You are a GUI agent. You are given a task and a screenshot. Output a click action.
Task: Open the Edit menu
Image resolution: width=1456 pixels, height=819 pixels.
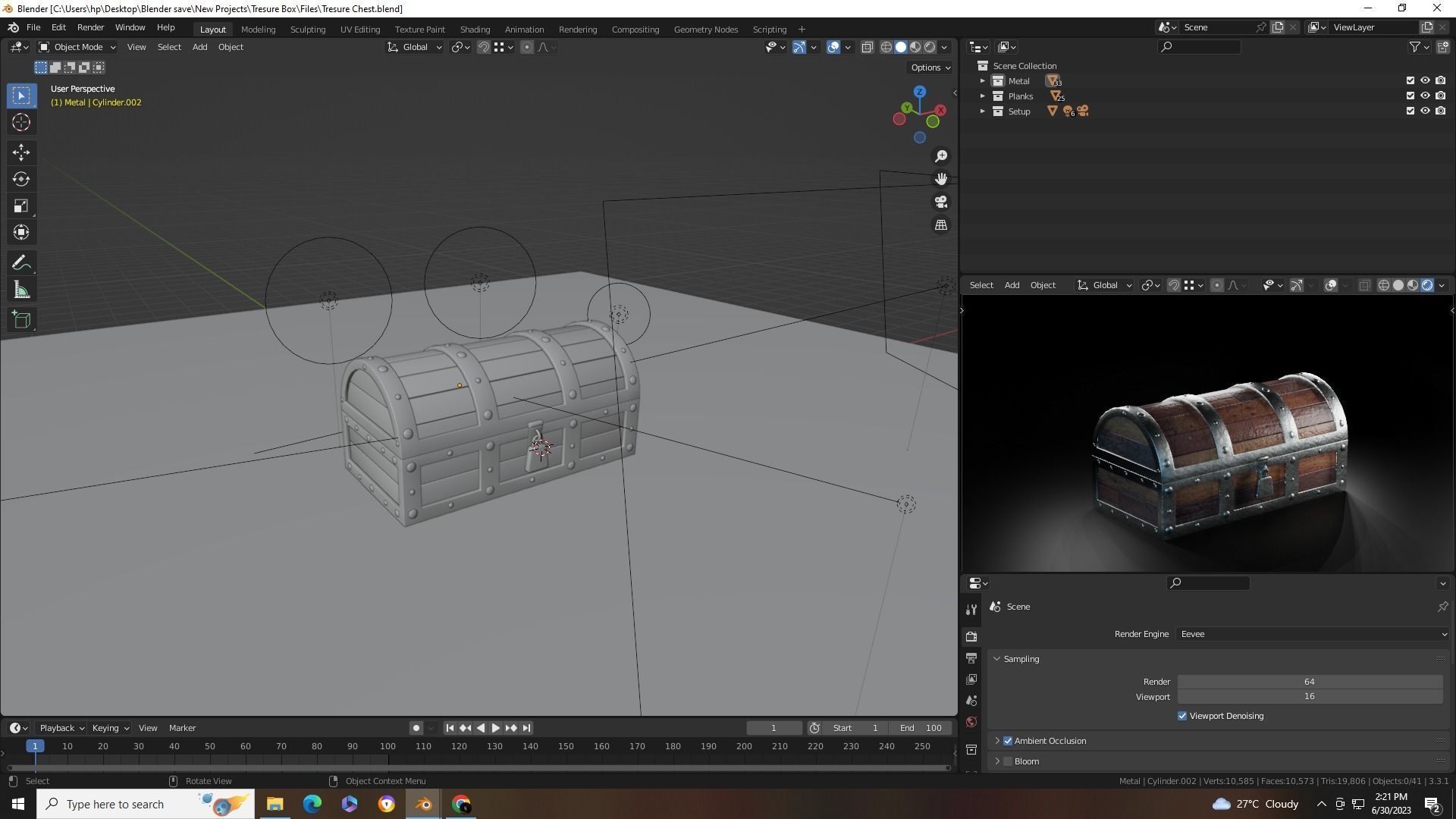point(58,27)
